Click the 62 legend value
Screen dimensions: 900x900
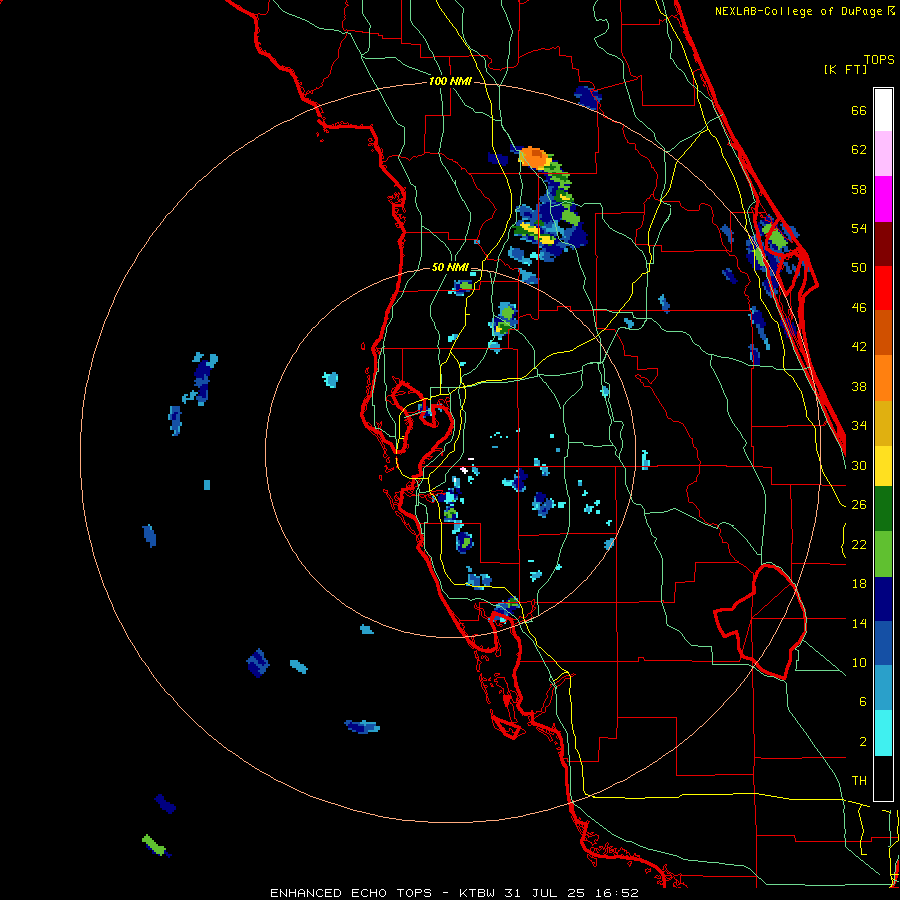point(859,150)
